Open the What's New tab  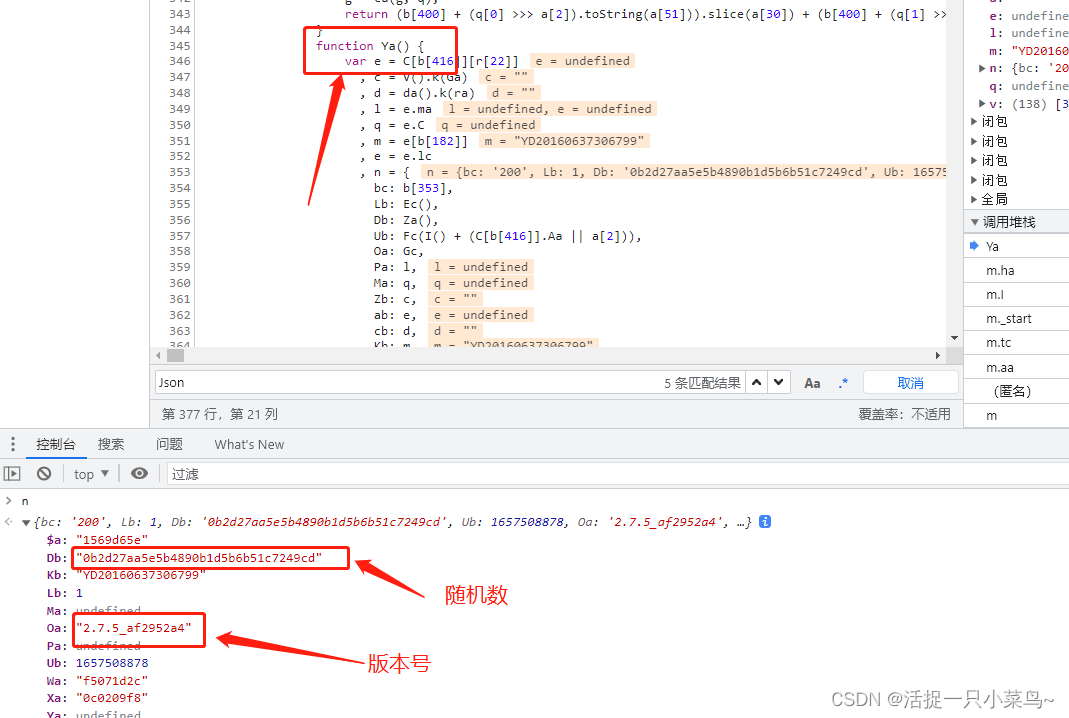click(249, 444)
